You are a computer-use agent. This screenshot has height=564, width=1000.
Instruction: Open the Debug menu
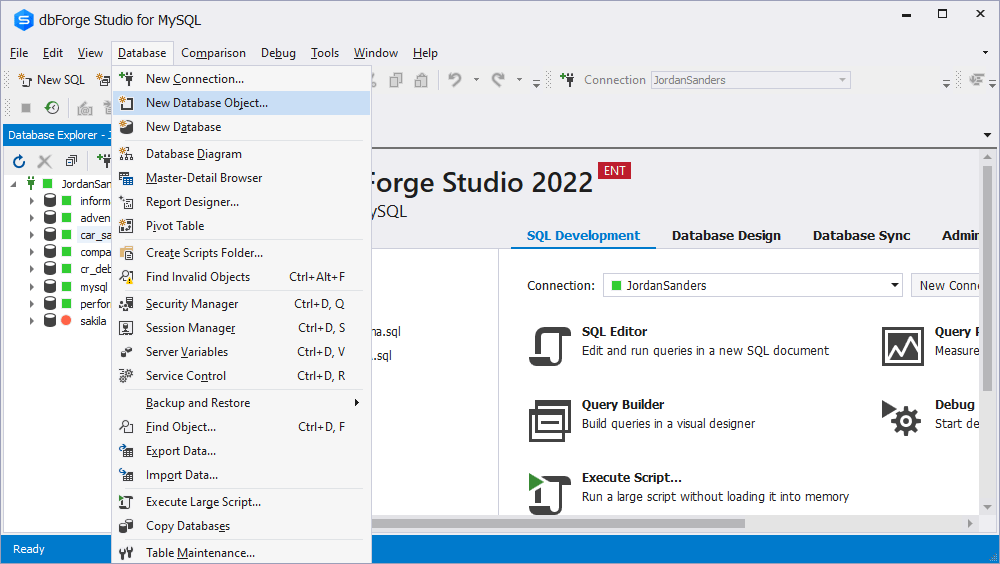278,53
